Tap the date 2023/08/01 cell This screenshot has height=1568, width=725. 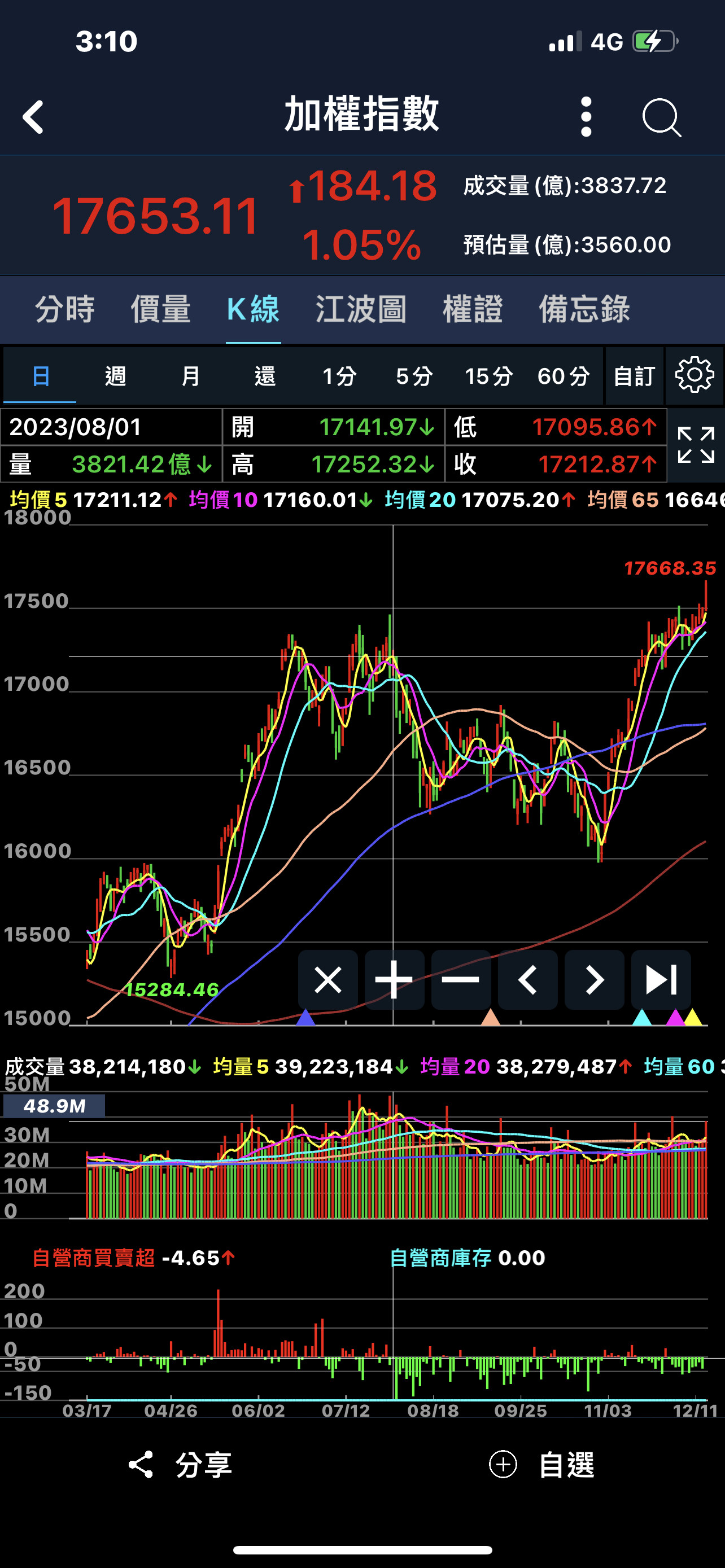(111, 427)
